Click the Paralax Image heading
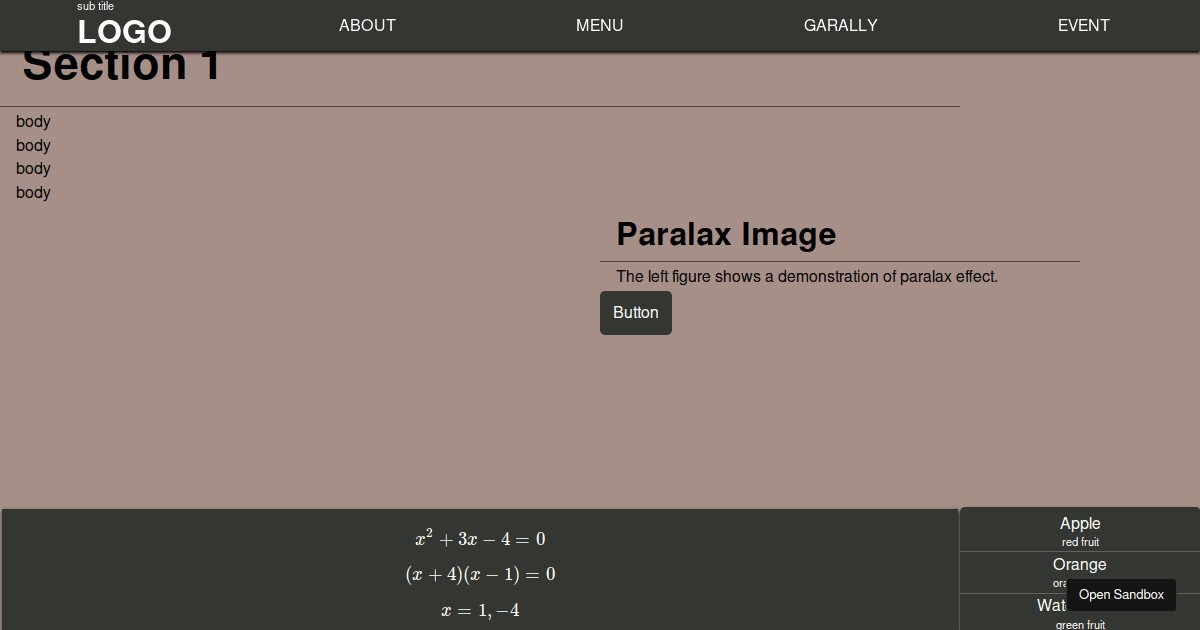 pyautogui.click(x=726, y=234)
